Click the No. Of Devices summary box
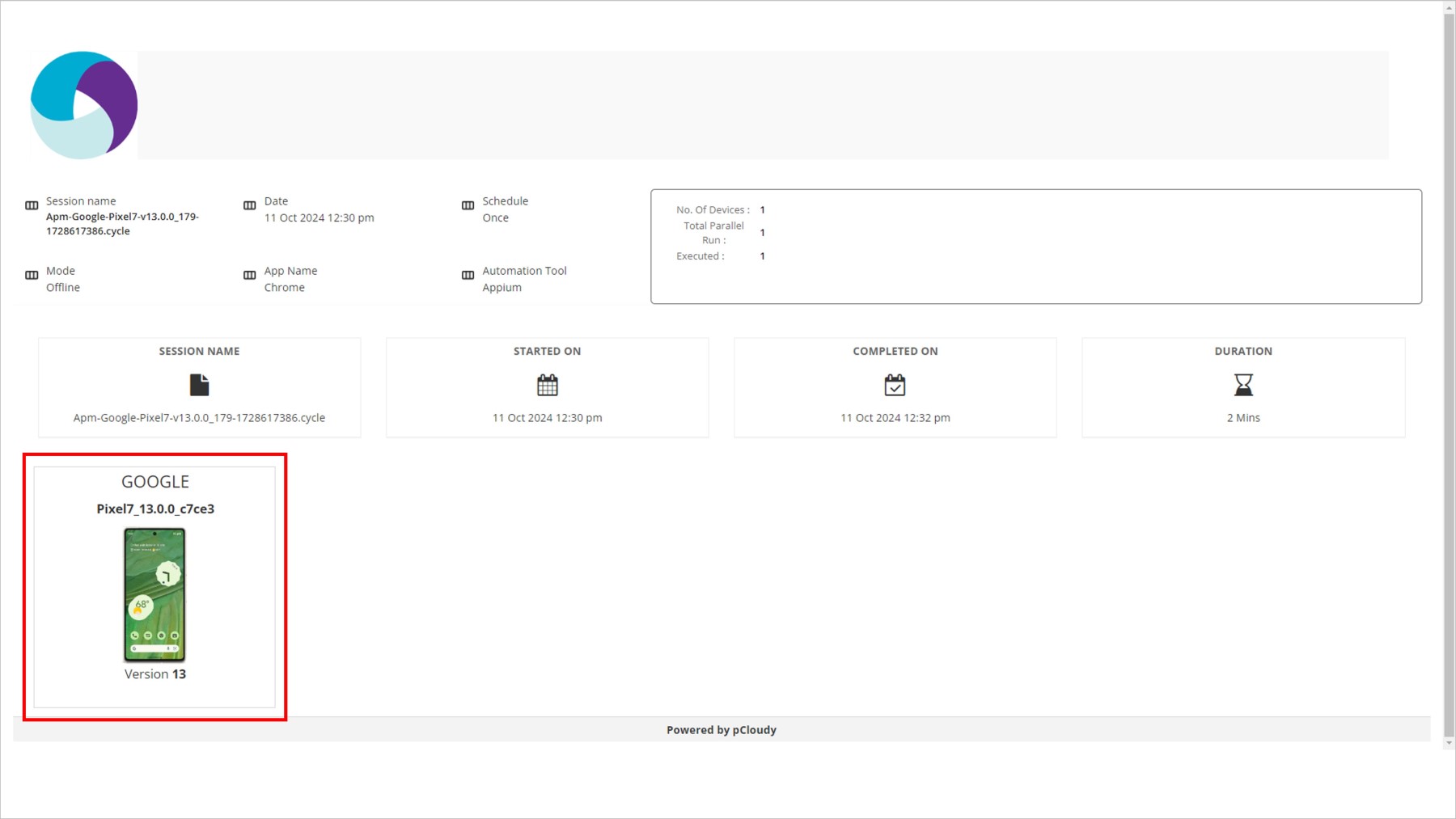Image resolution: width=1456 pixels, height=819 pixels. (x=1035, y=247)
